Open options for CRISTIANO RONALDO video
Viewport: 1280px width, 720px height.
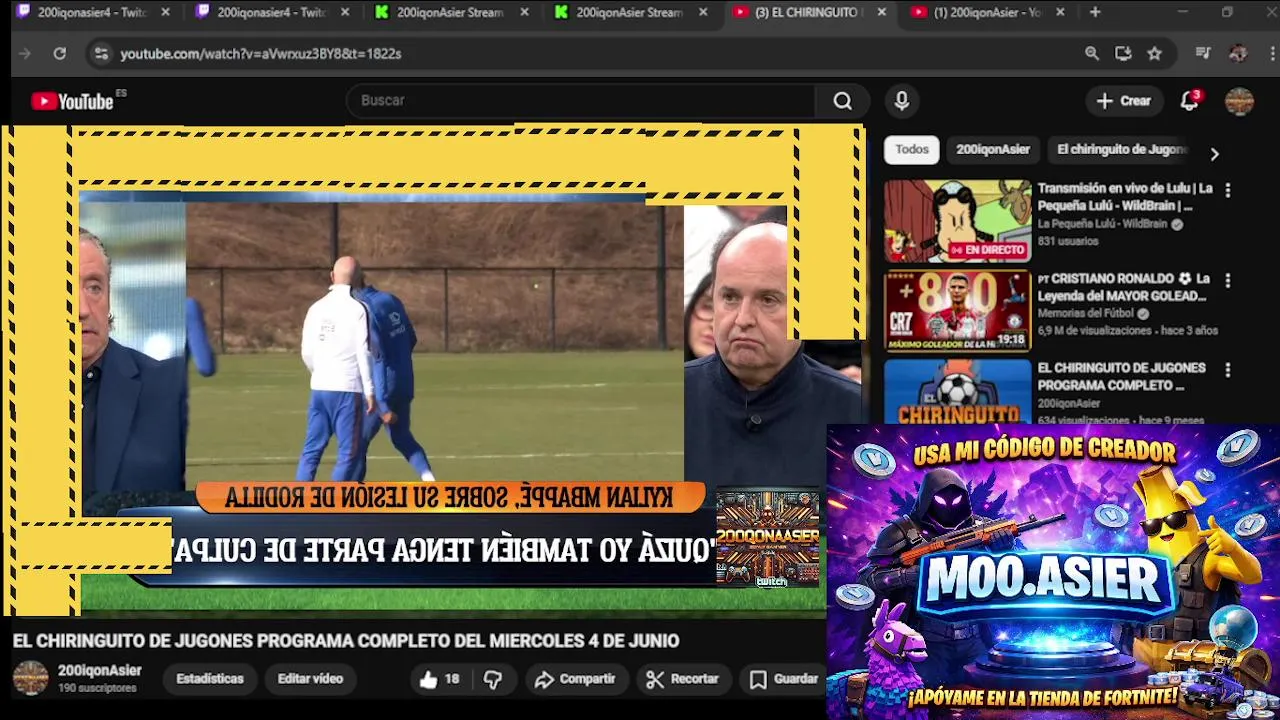1228,280
